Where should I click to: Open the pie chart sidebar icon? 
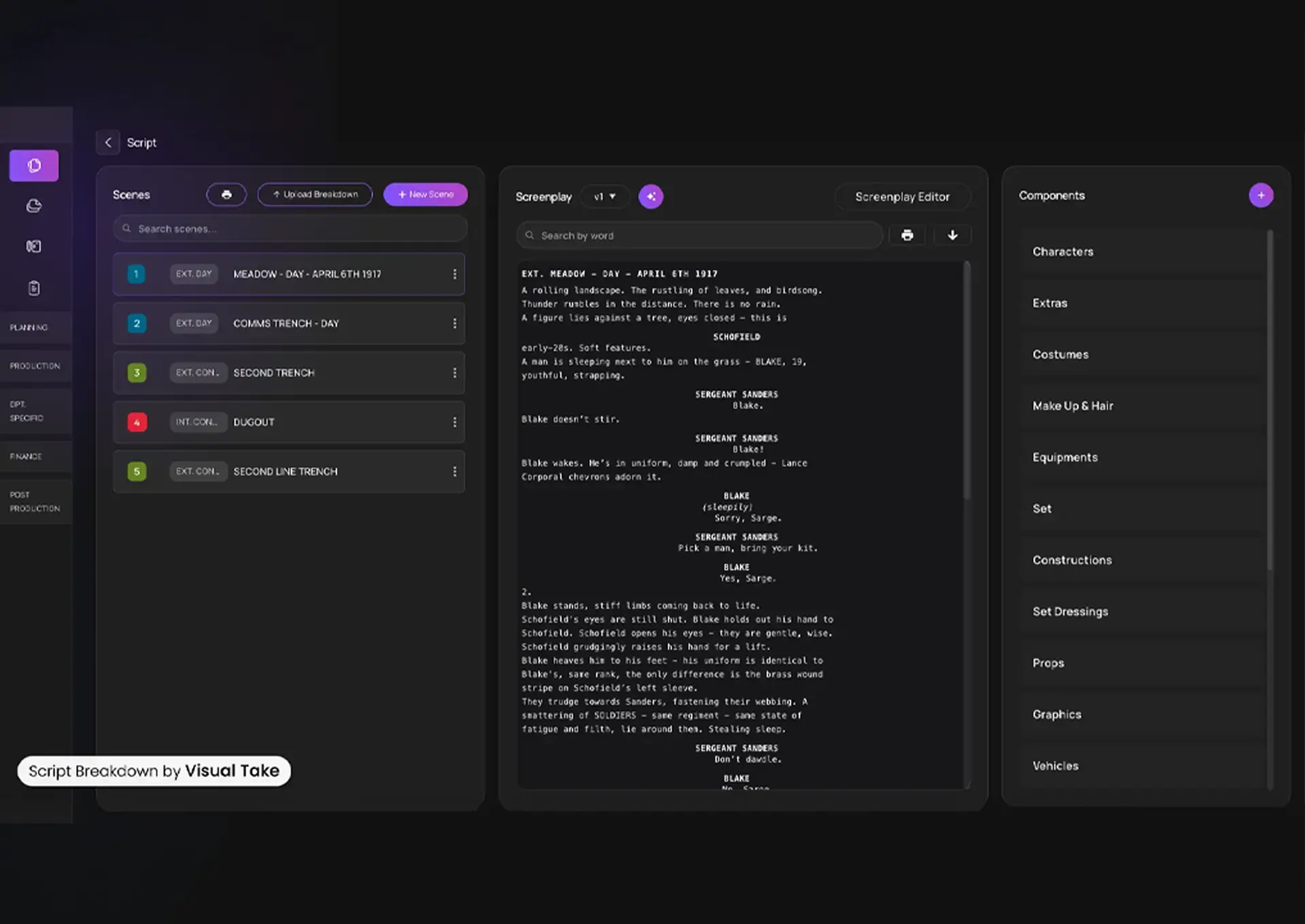pos(34,206)
